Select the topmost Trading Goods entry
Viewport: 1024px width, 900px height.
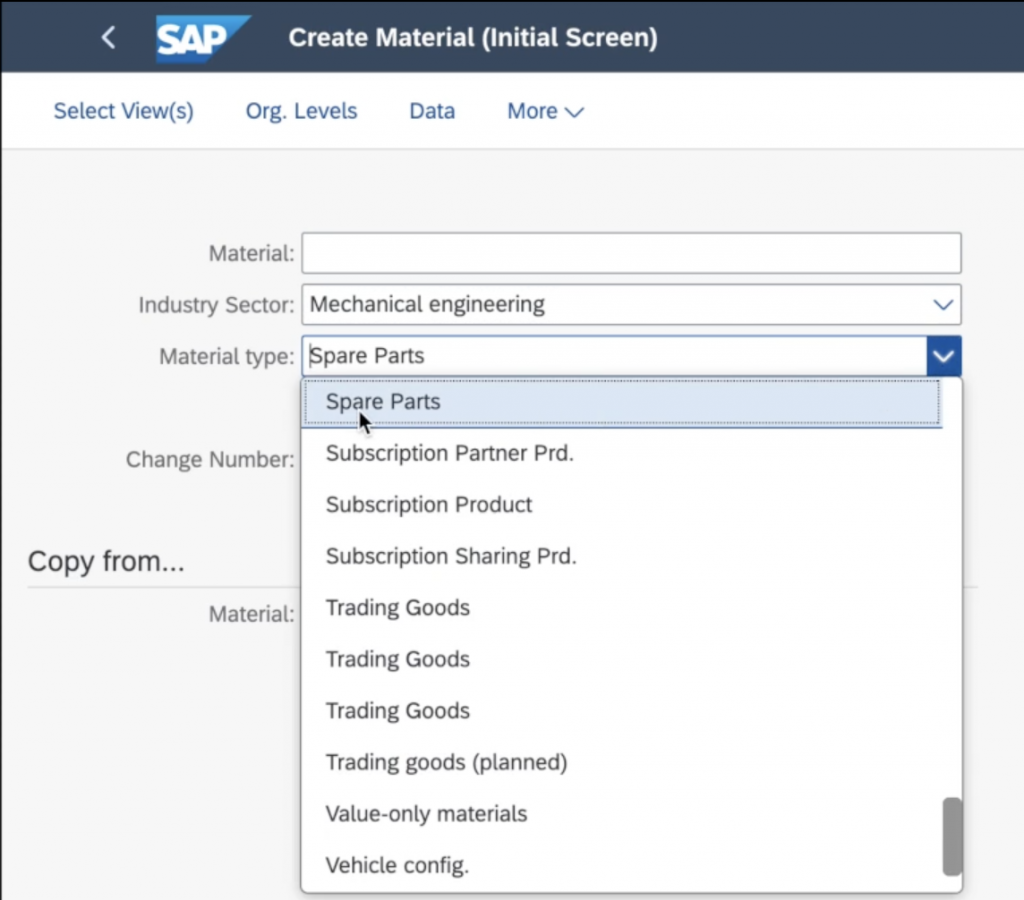point(397,608)
